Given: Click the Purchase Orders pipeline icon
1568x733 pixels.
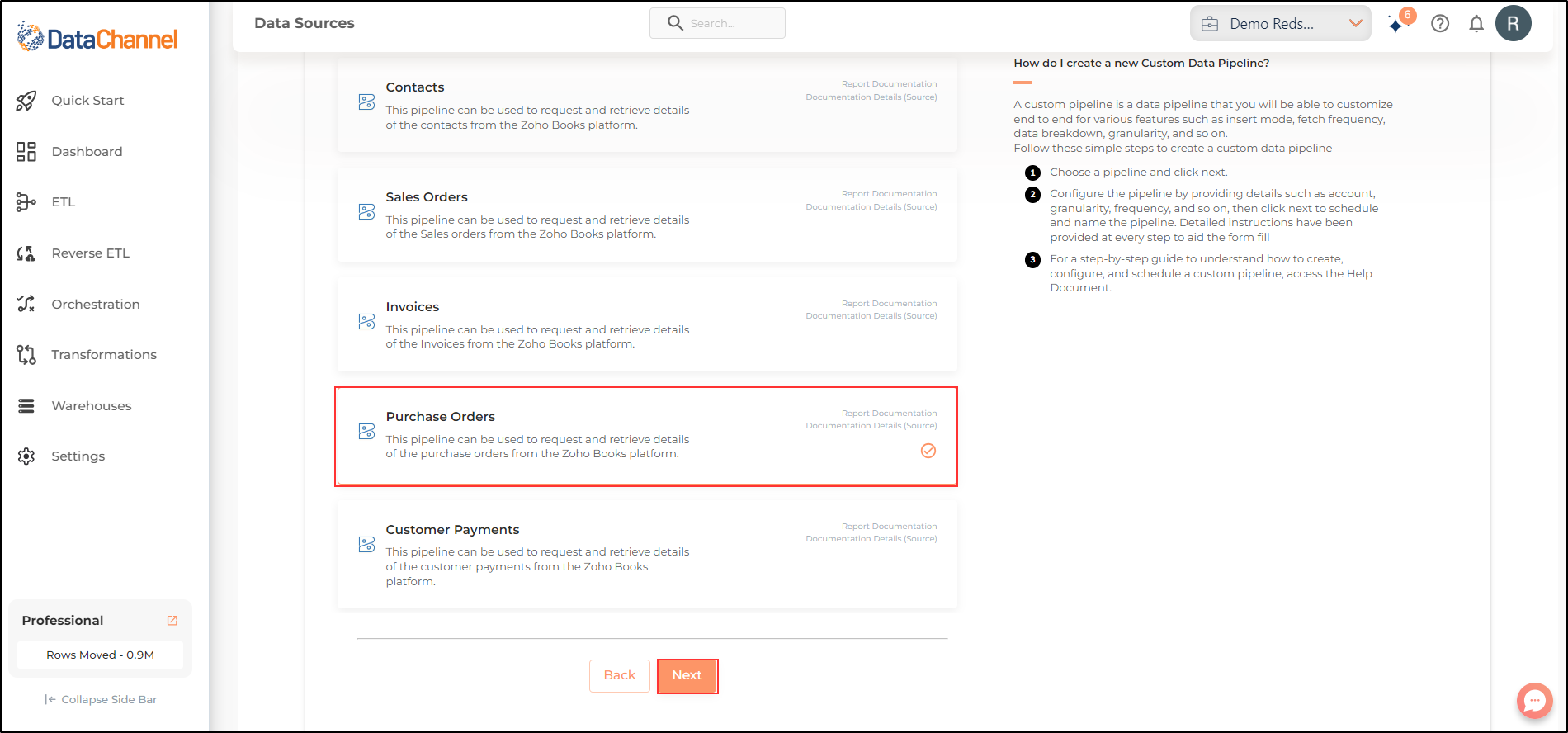Looking at the screenshot, I should (x=367, y=432).
